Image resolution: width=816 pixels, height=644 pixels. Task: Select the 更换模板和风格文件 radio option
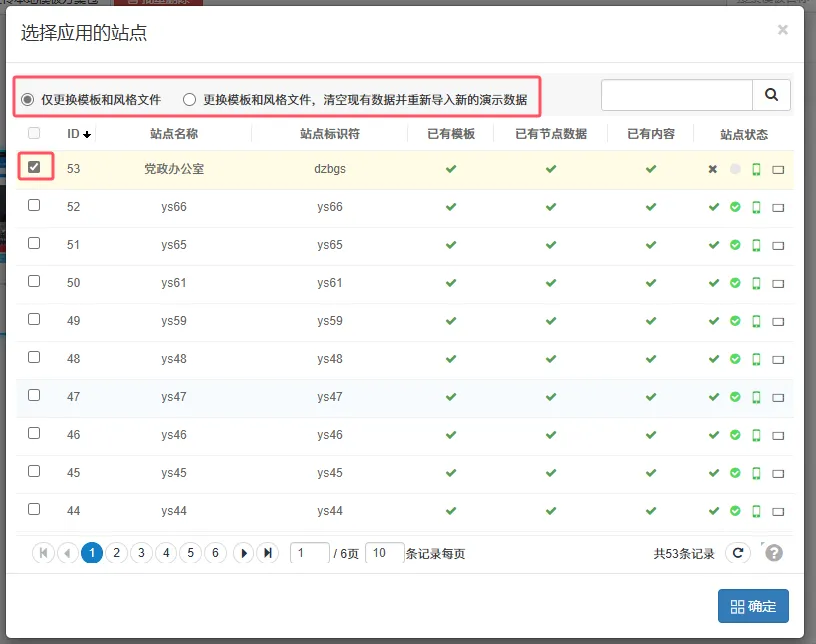pos(189,97)
